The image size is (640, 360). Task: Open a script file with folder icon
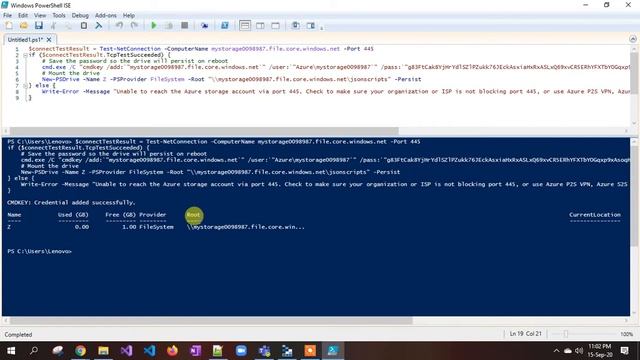24,25
